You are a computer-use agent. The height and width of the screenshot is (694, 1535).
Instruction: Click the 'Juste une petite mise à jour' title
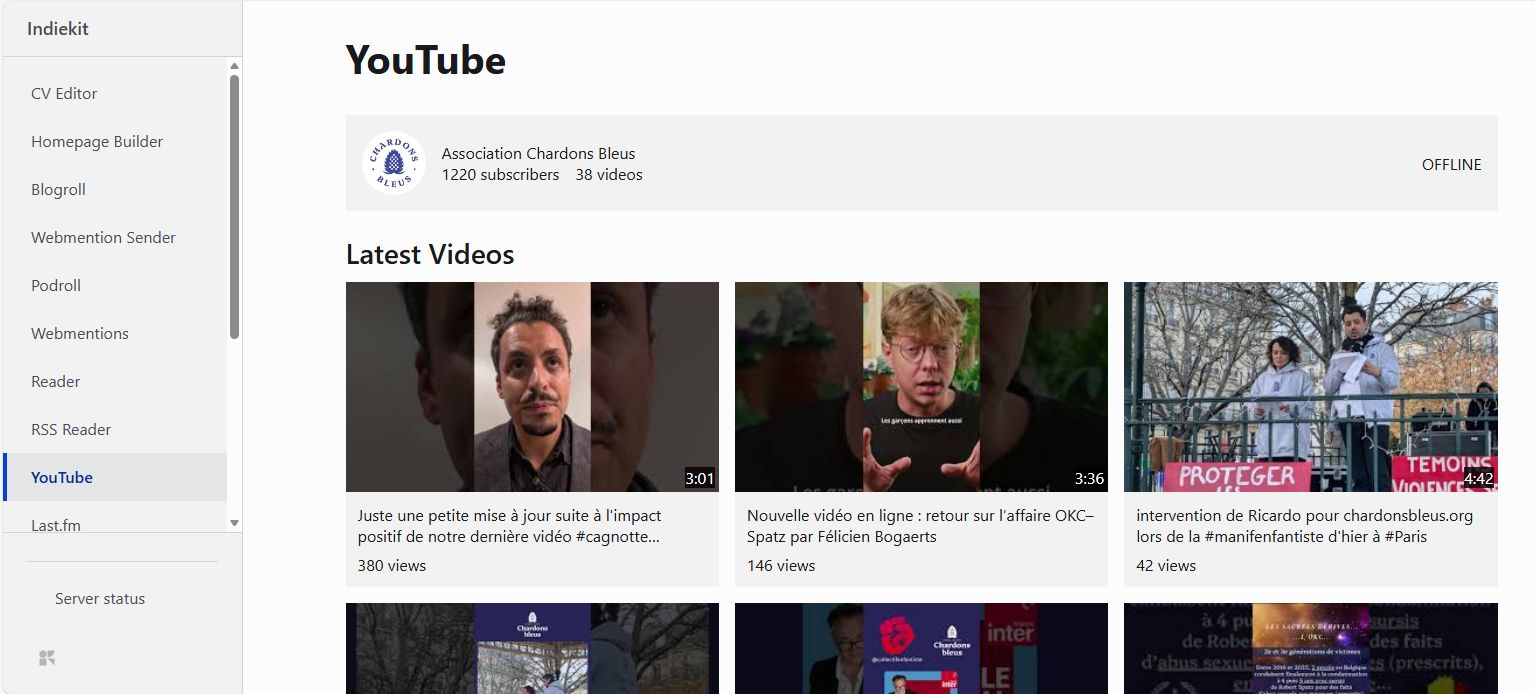pyautogui.click(x=509, y=526)
